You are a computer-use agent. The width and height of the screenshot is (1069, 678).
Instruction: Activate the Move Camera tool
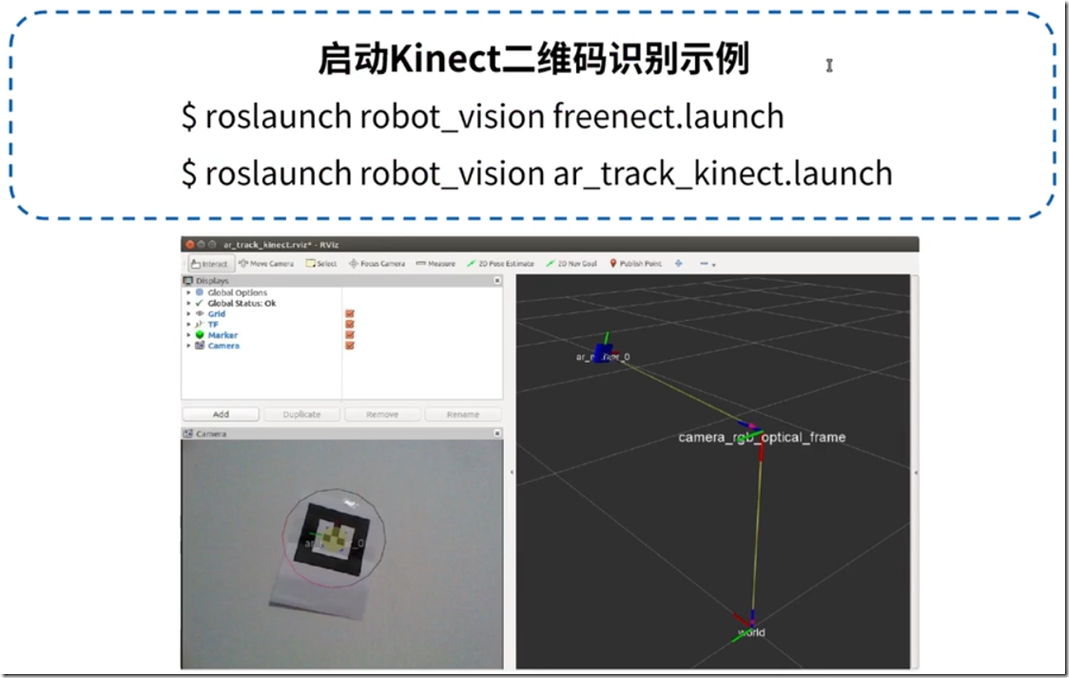tap(266, 263)
